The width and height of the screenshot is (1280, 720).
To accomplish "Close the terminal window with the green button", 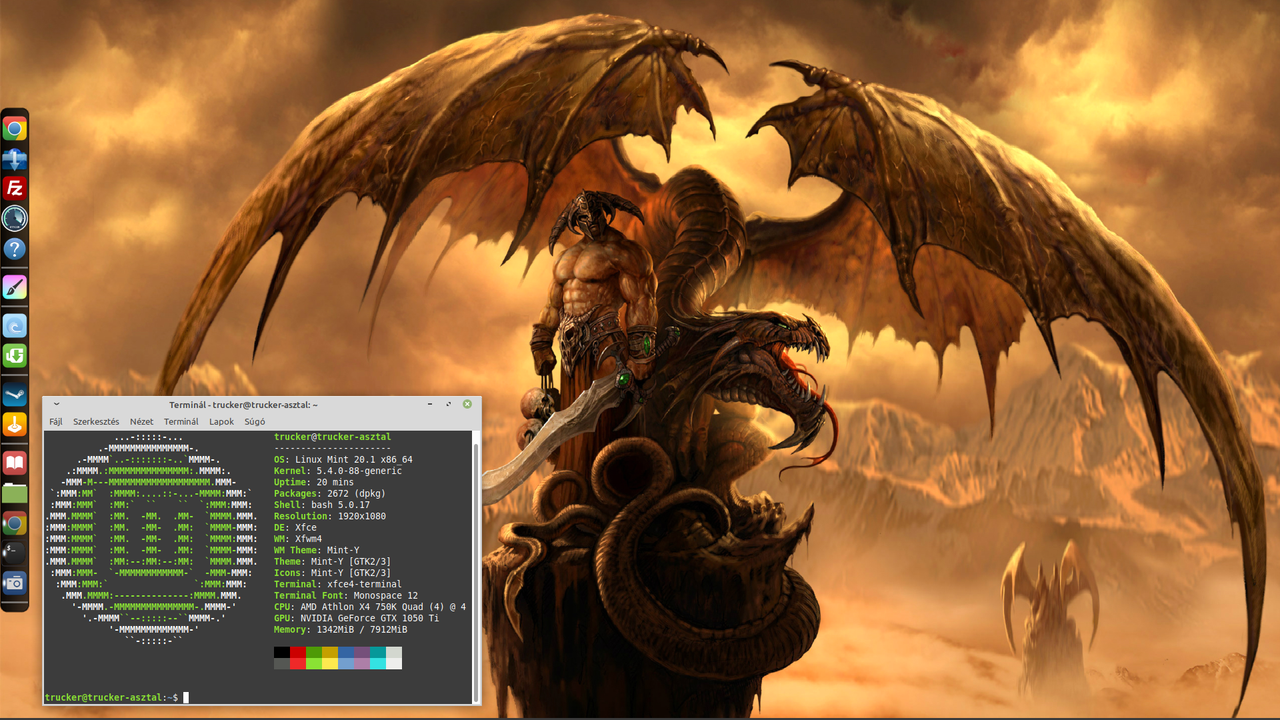I will pyautogui.click(x=467, y=404).
